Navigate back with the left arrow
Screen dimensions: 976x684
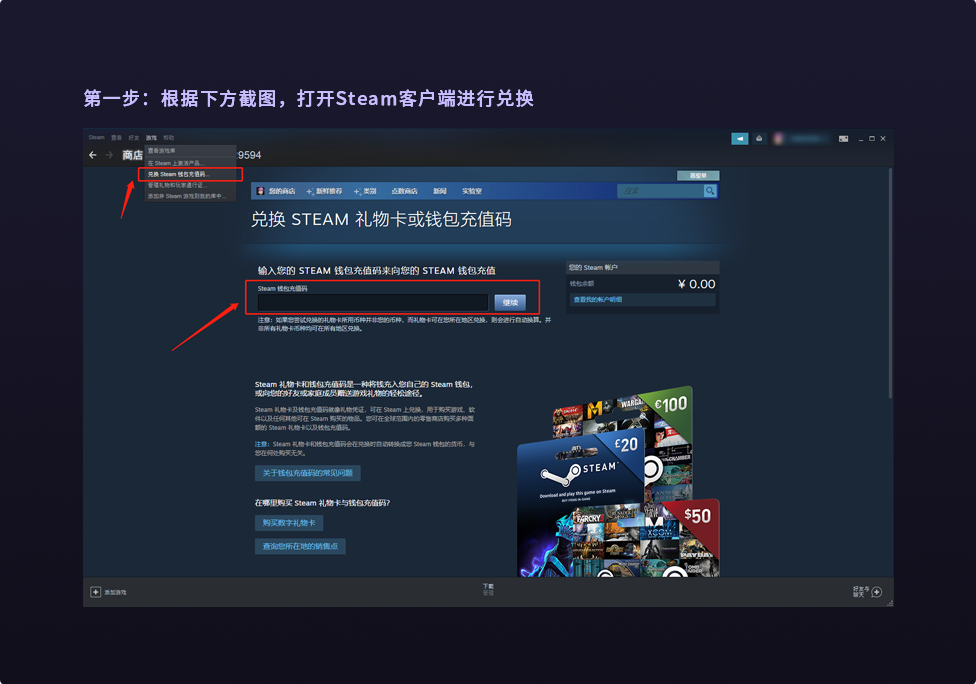pyautogui.click(x=92, y=154)
